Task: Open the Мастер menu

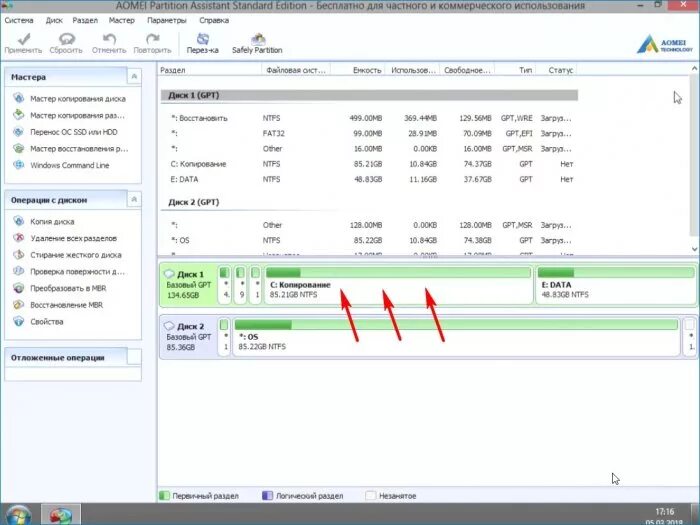Action: (x=121, y=21)
